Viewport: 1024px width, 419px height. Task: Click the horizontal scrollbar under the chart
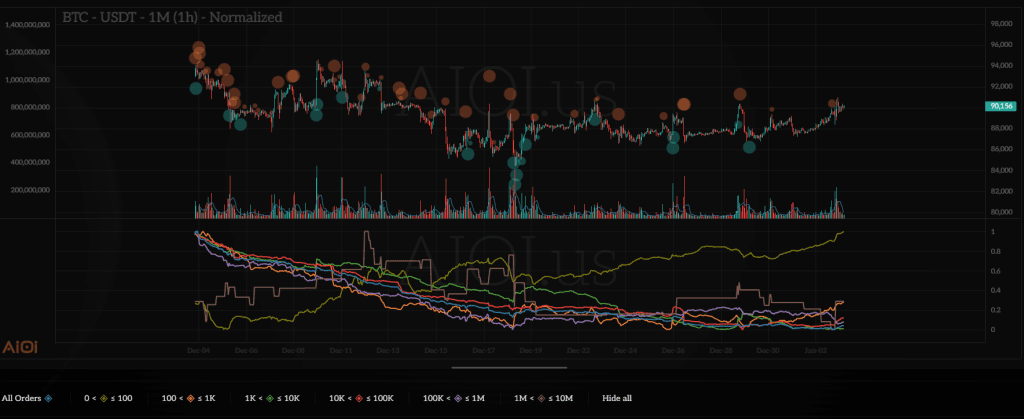click(x=511, y=367)
